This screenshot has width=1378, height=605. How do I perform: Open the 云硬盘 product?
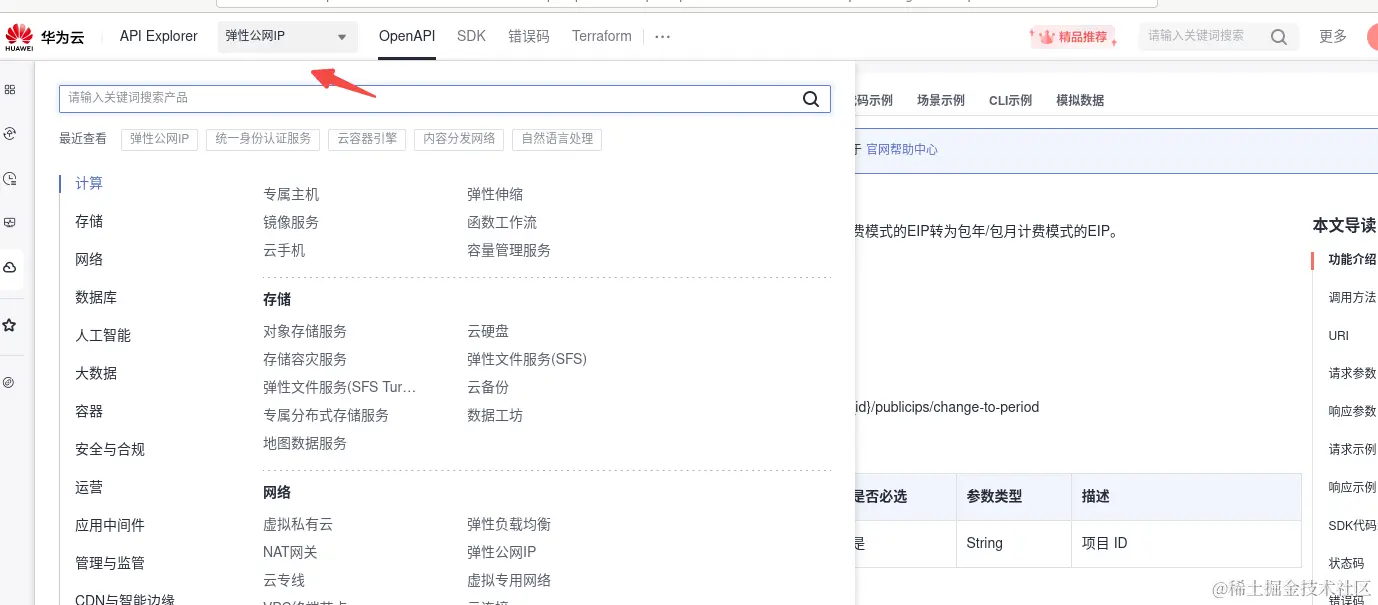click(x=488, y=331)
